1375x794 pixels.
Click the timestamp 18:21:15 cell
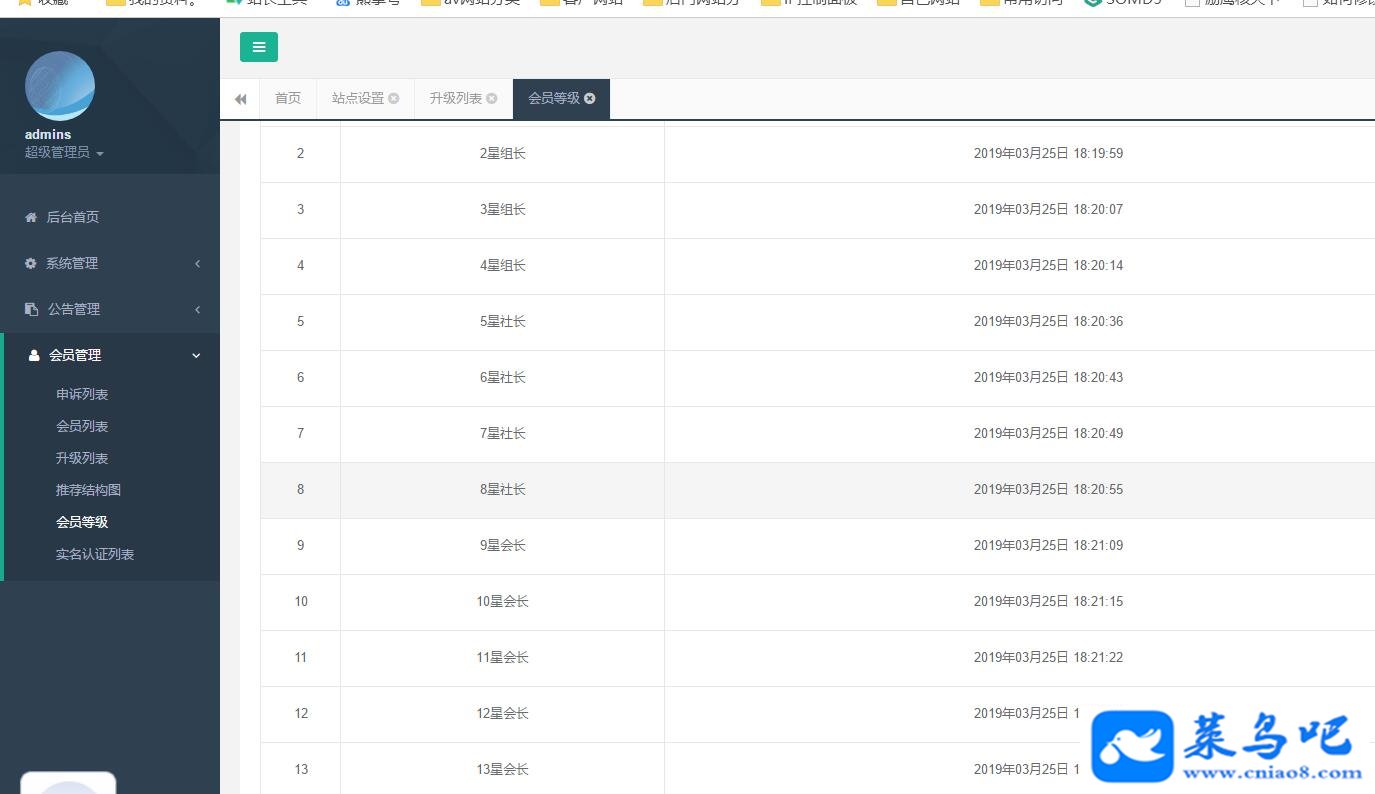coord(1020,602)
